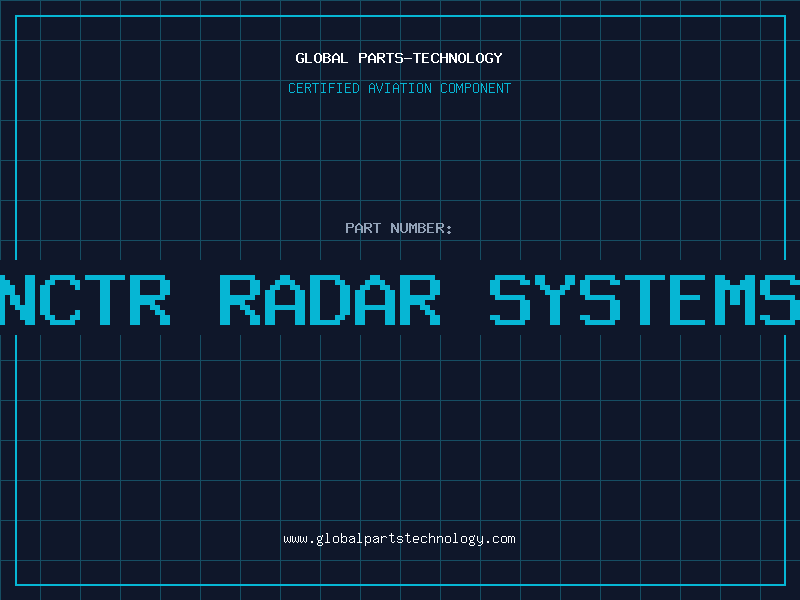Click the word PARTS-TECHNOLOGY in header
The height and width of the screenshot is (600, 800).
429,58
